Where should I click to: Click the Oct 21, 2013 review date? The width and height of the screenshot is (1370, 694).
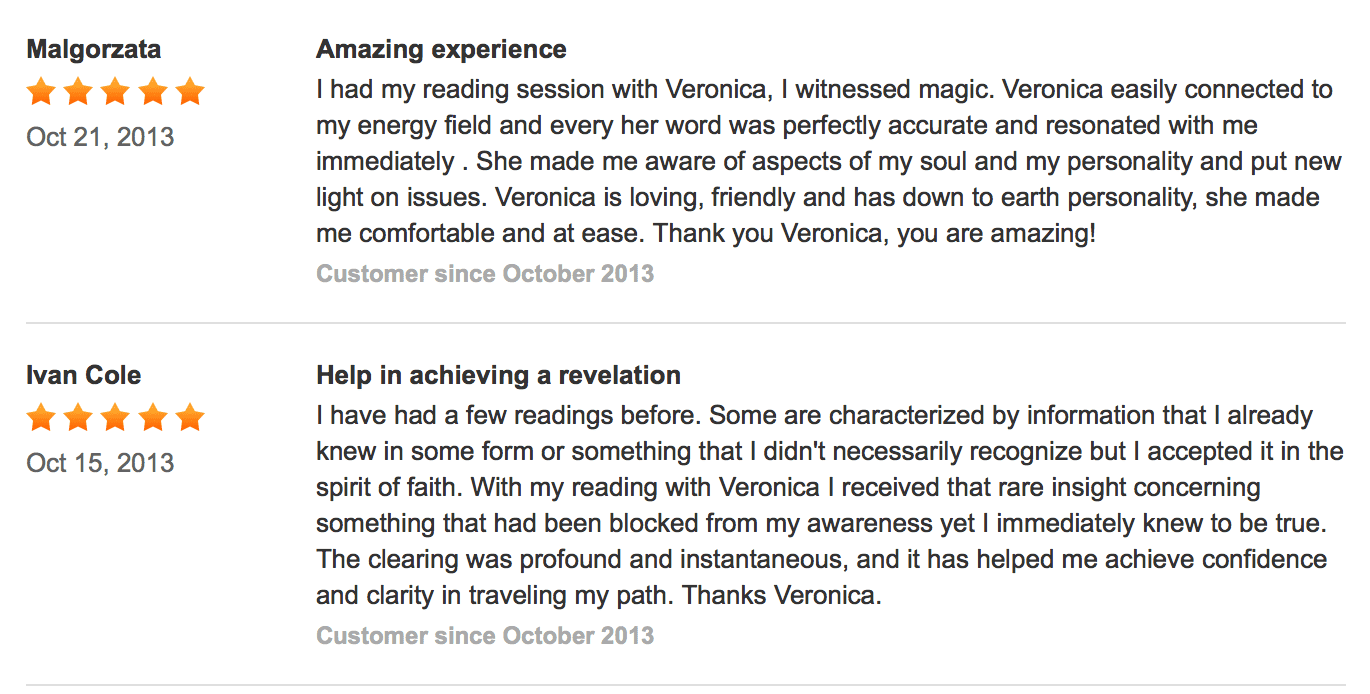click(x=100, y=137)
